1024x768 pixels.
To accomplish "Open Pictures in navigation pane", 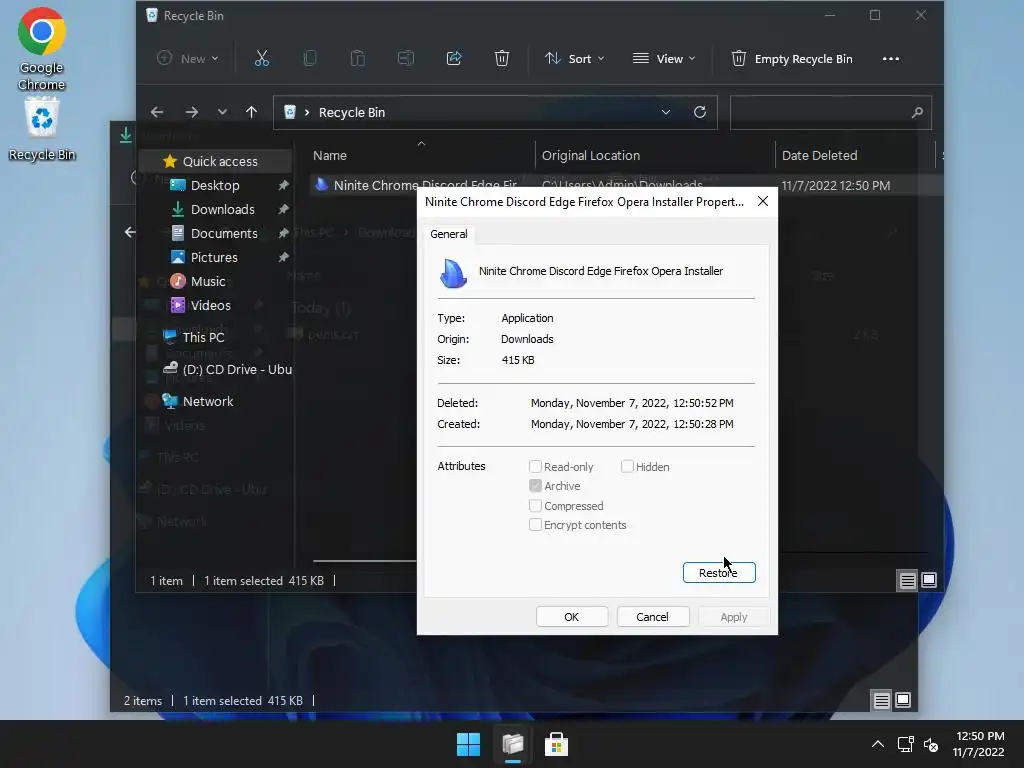I will 215,257.
